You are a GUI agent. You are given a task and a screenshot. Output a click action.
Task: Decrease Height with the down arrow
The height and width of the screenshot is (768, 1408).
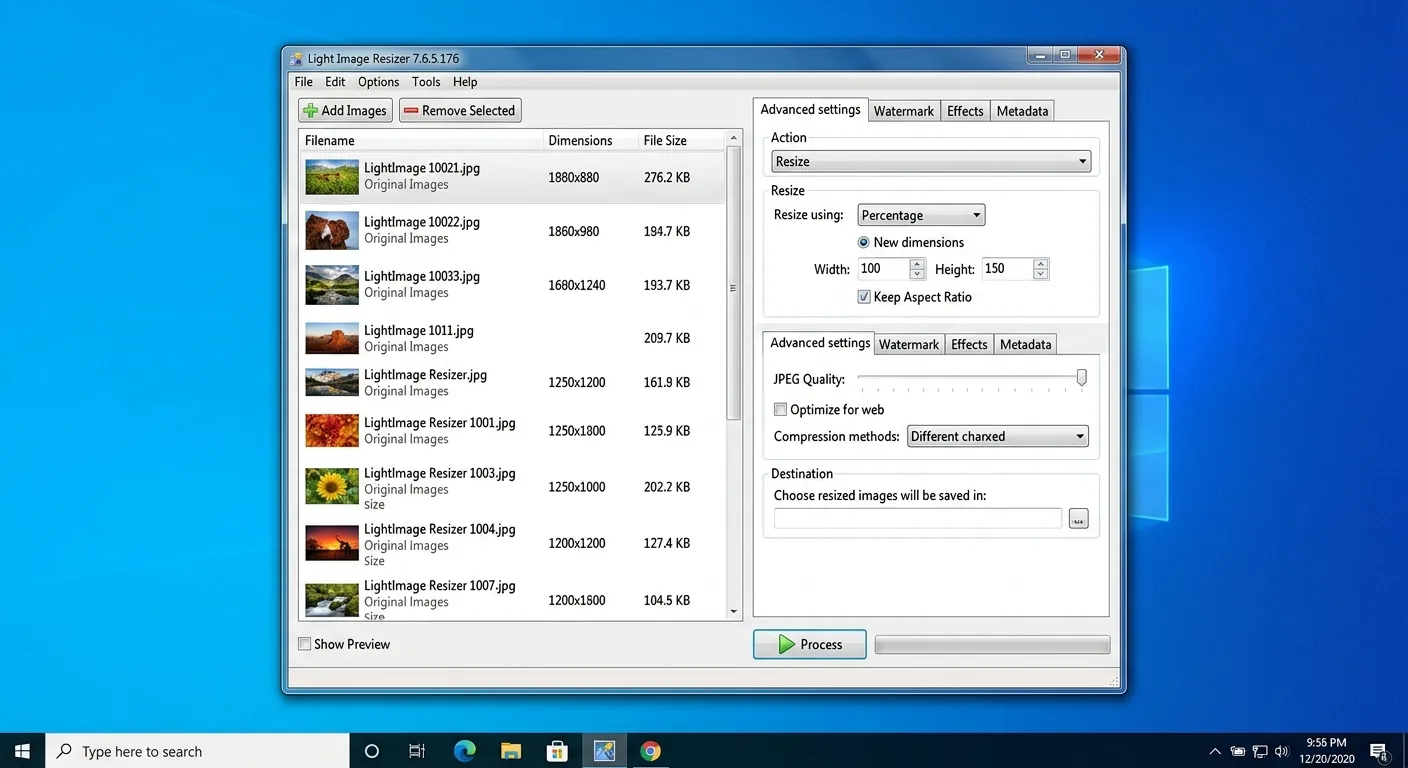click(x=1041, y=274)
